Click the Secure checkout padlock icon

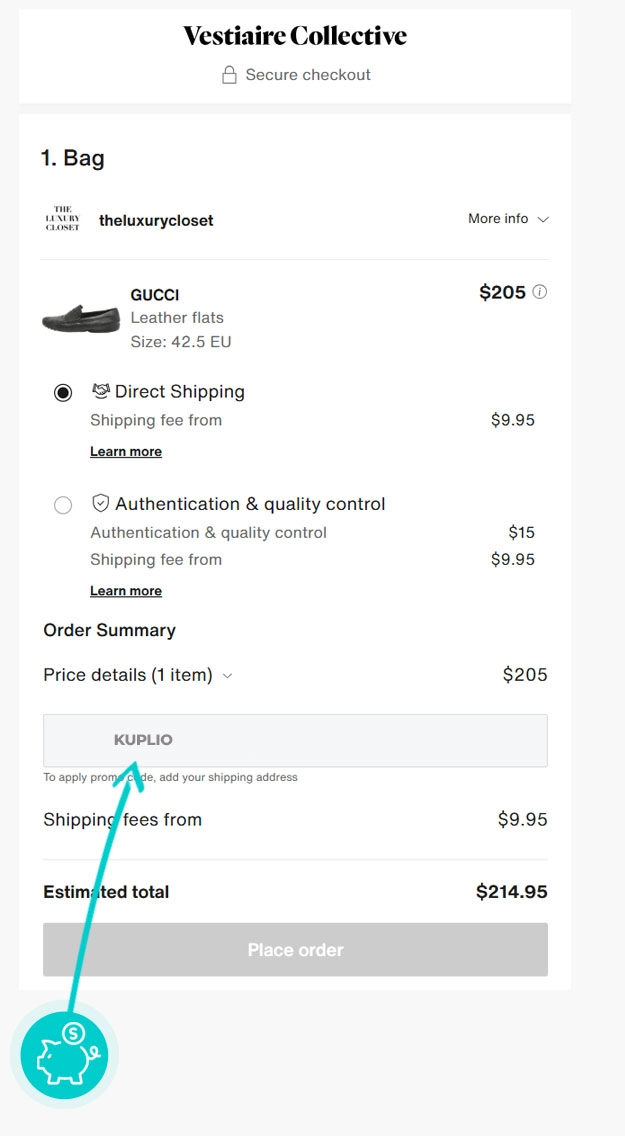[229, 75]
